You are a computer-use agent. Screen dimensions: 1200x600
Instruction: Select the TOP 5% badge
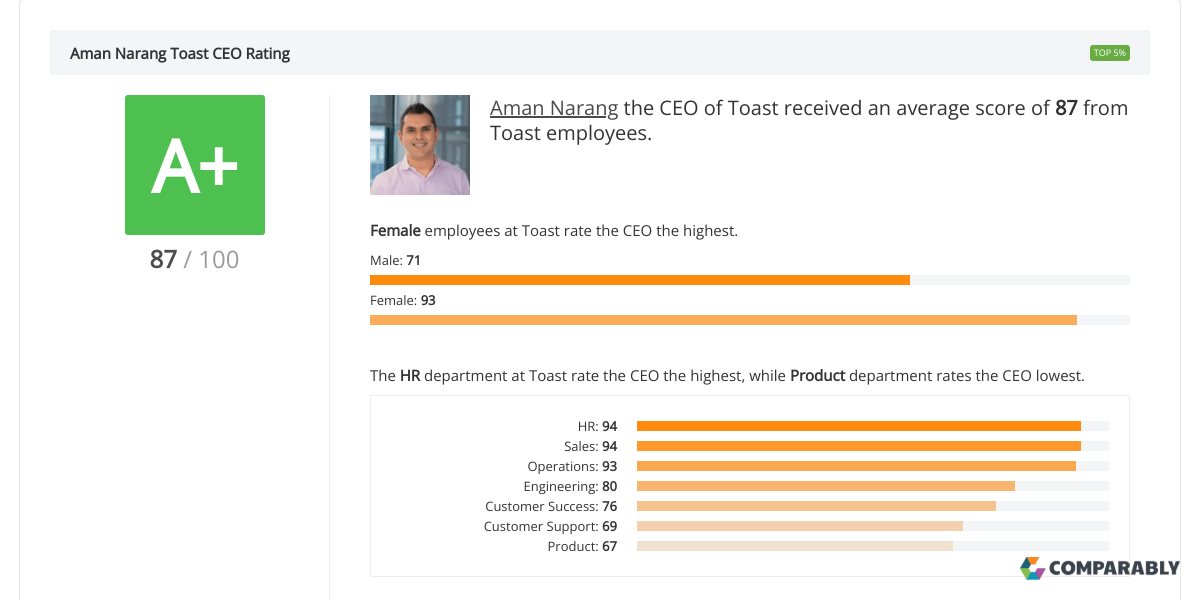pos(1110,52)
